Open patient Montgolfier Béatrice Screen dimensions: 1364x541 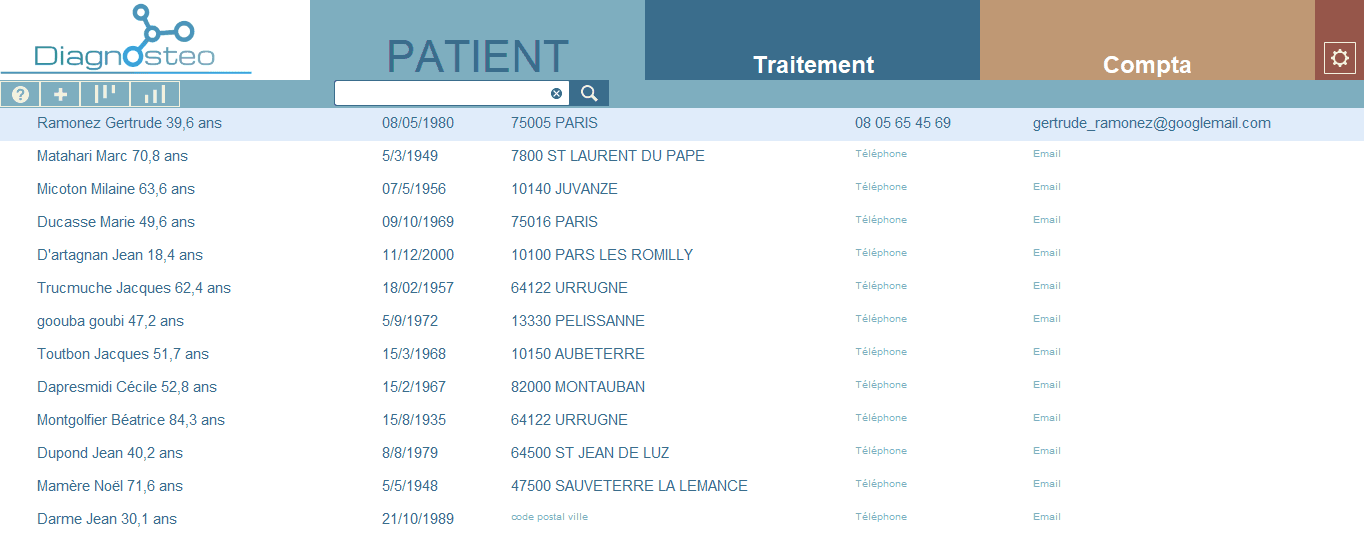tap(131, 420)
